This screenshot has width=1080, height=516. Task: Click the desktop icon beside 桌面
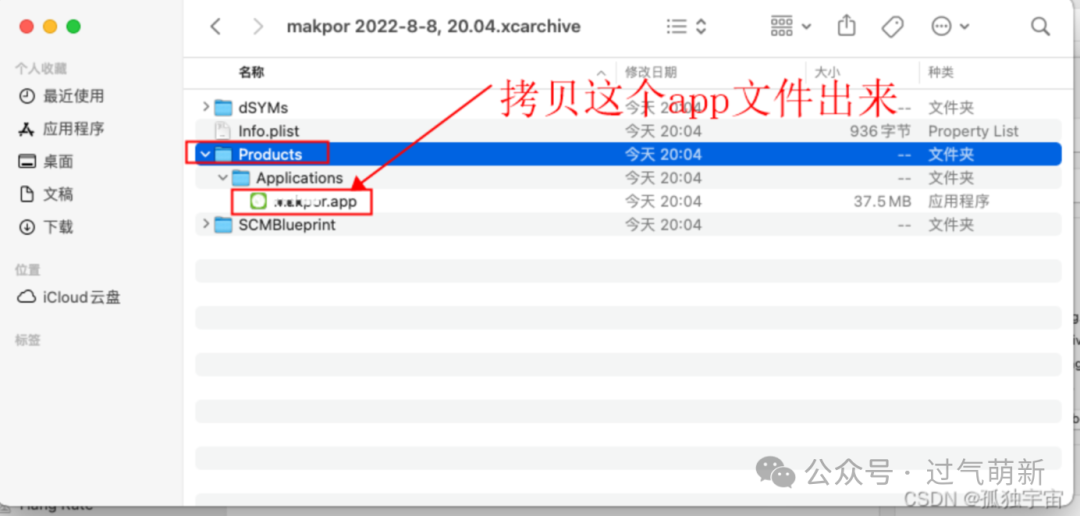point(27,162)
